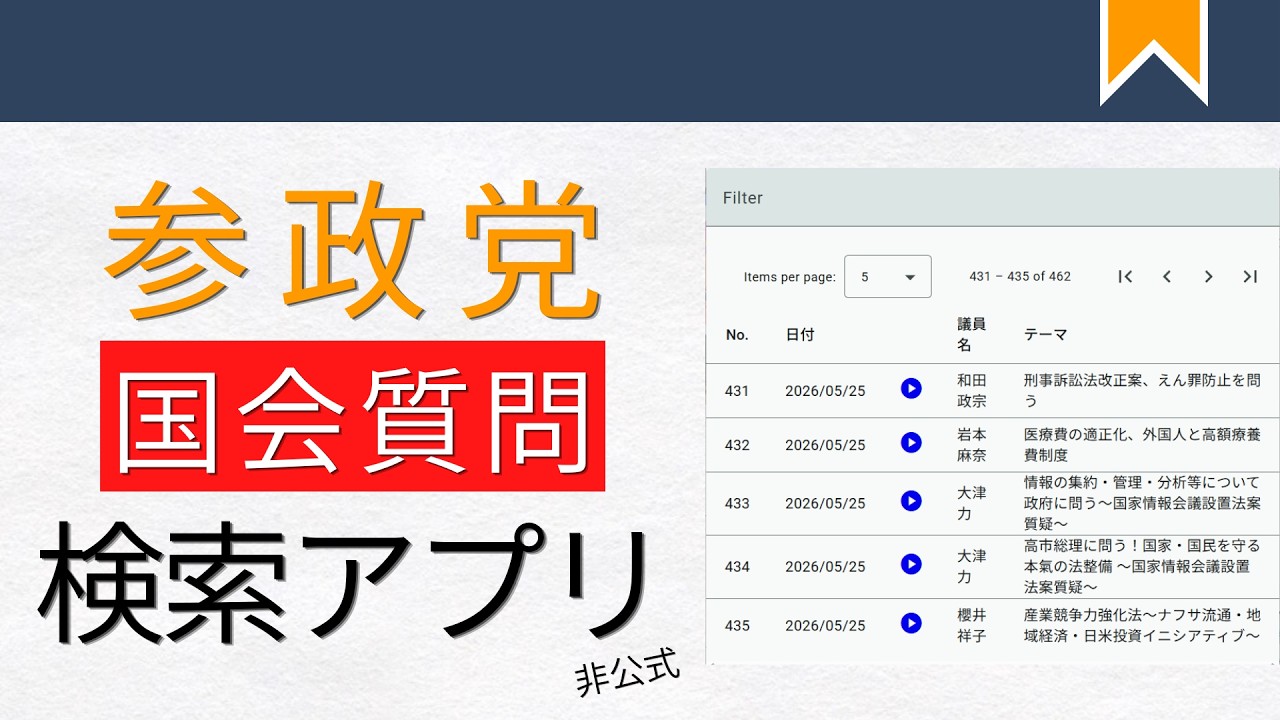The width and height of the screenshot is (1280, 720).
Task: Click date 2026/05/25 in row 433
Action: pyautogui.click(x=825, y=503)
